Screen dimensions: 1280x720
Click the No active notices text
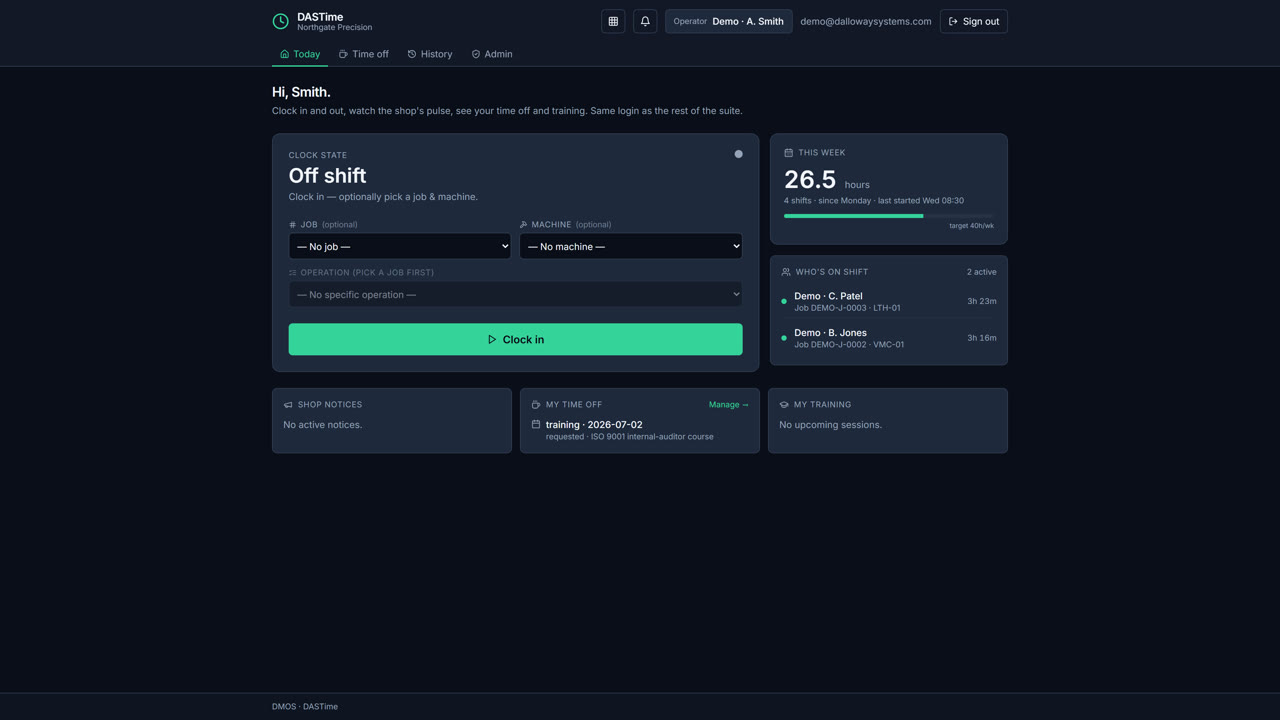pyautogui.click(x=323, y=425)
